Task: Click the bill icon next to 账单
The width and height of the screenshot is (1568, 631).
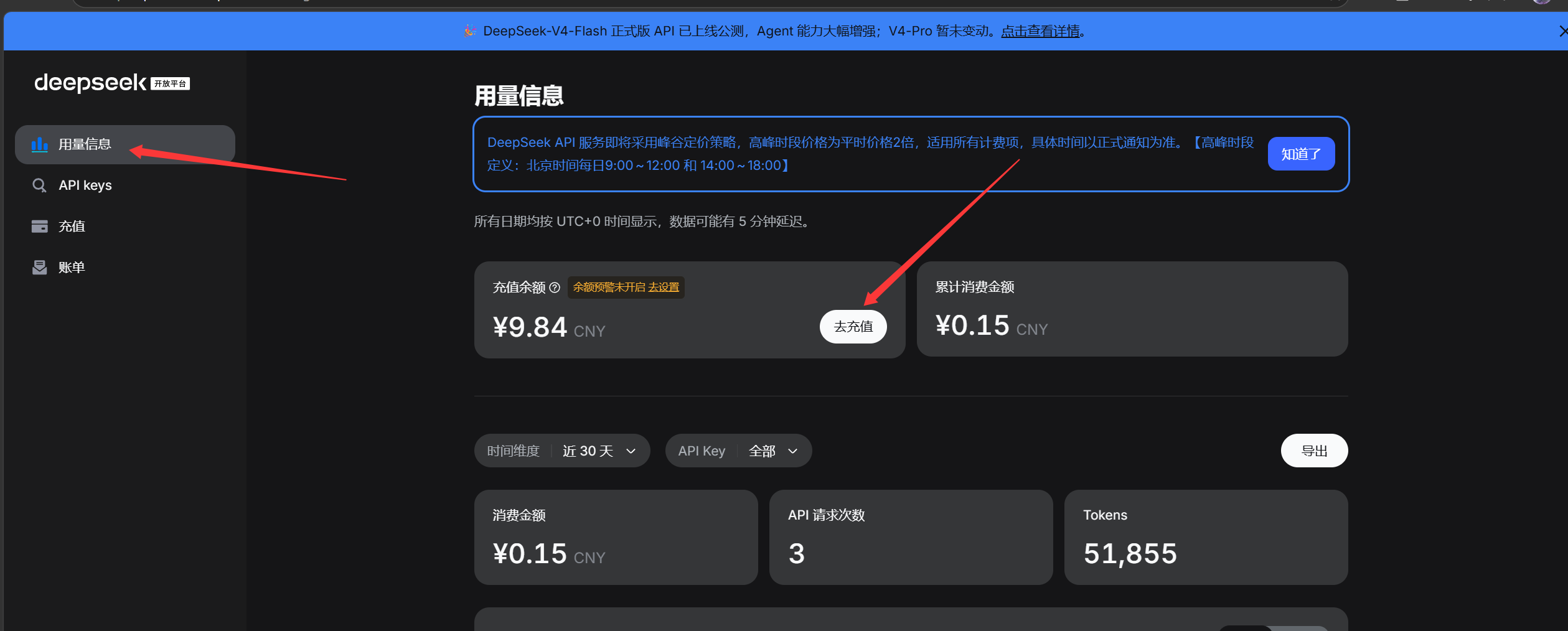Action: (x=40, y=268)
